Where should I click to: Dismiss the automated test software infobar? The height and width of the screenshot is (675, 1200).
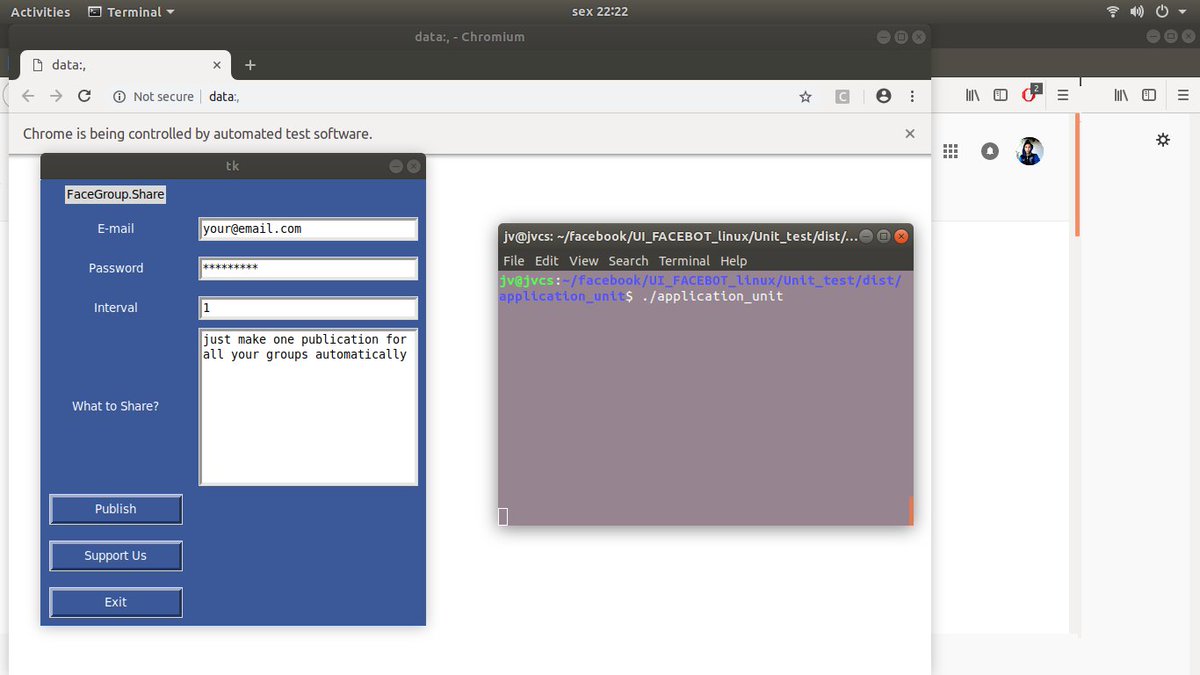tap(910, 133)
